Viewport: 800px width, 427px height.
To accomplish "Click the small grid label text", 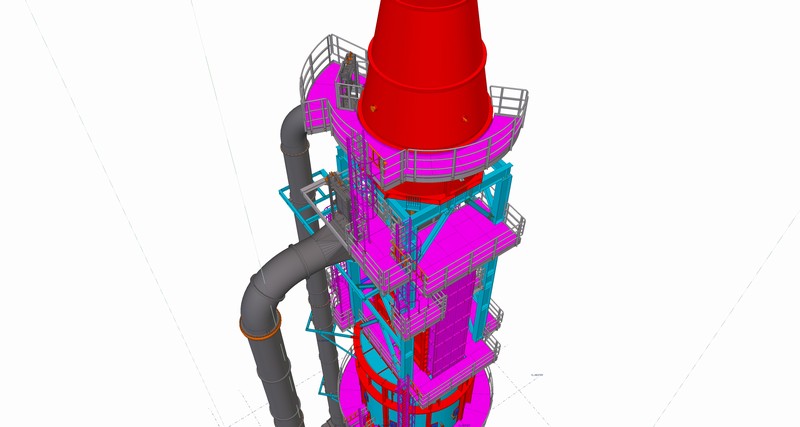I will tap(536, 375).
